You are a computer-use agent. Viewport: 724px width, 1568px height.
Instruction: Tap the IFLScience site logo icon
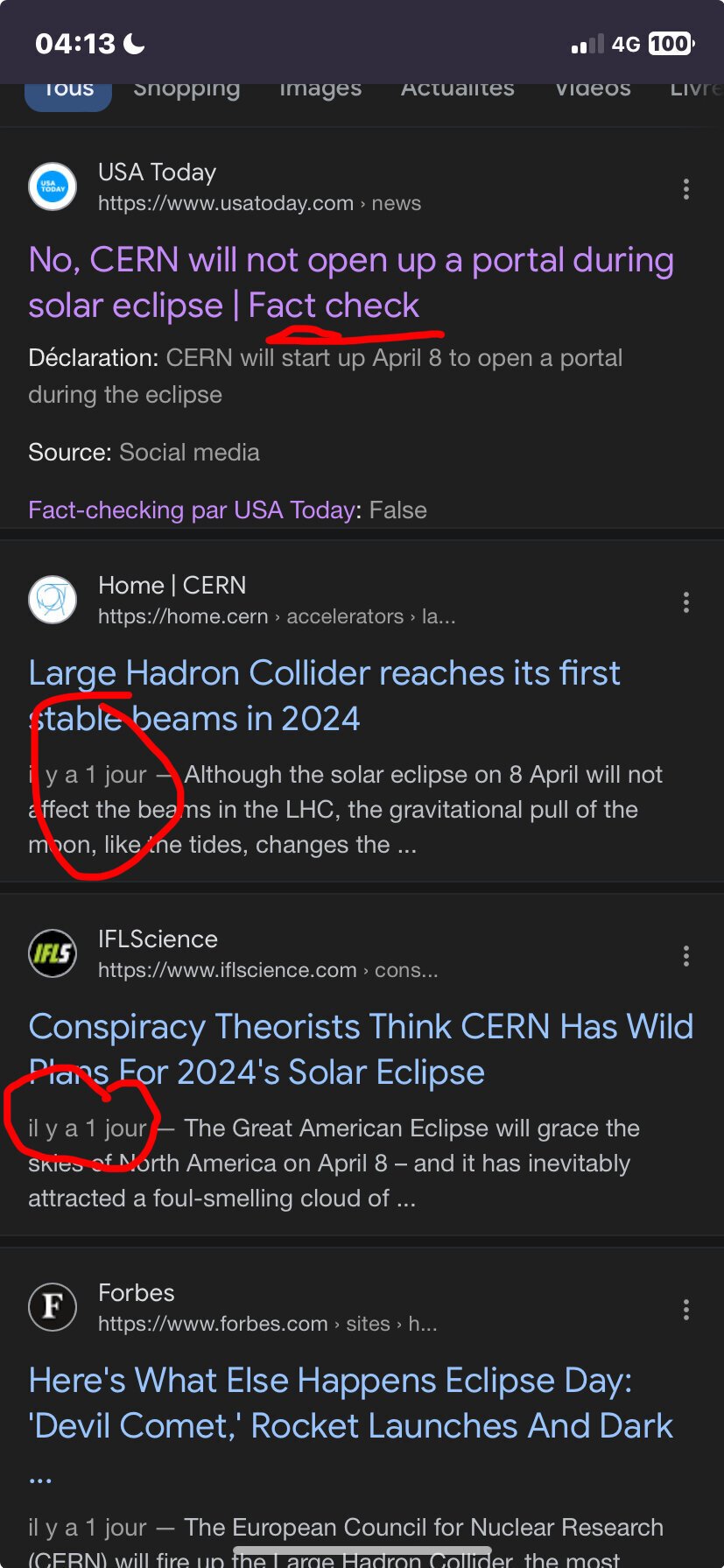point(53,953)
